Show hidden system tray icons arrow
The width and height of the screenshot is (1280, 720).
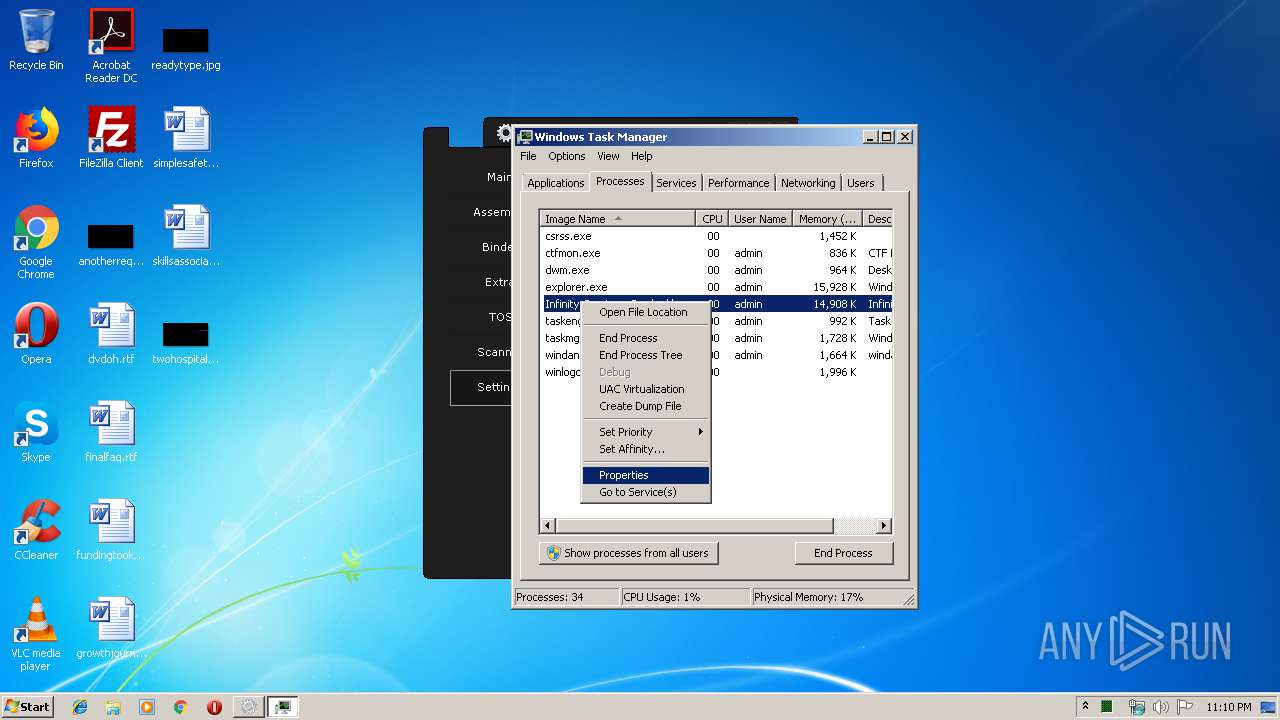(1085, 707)
